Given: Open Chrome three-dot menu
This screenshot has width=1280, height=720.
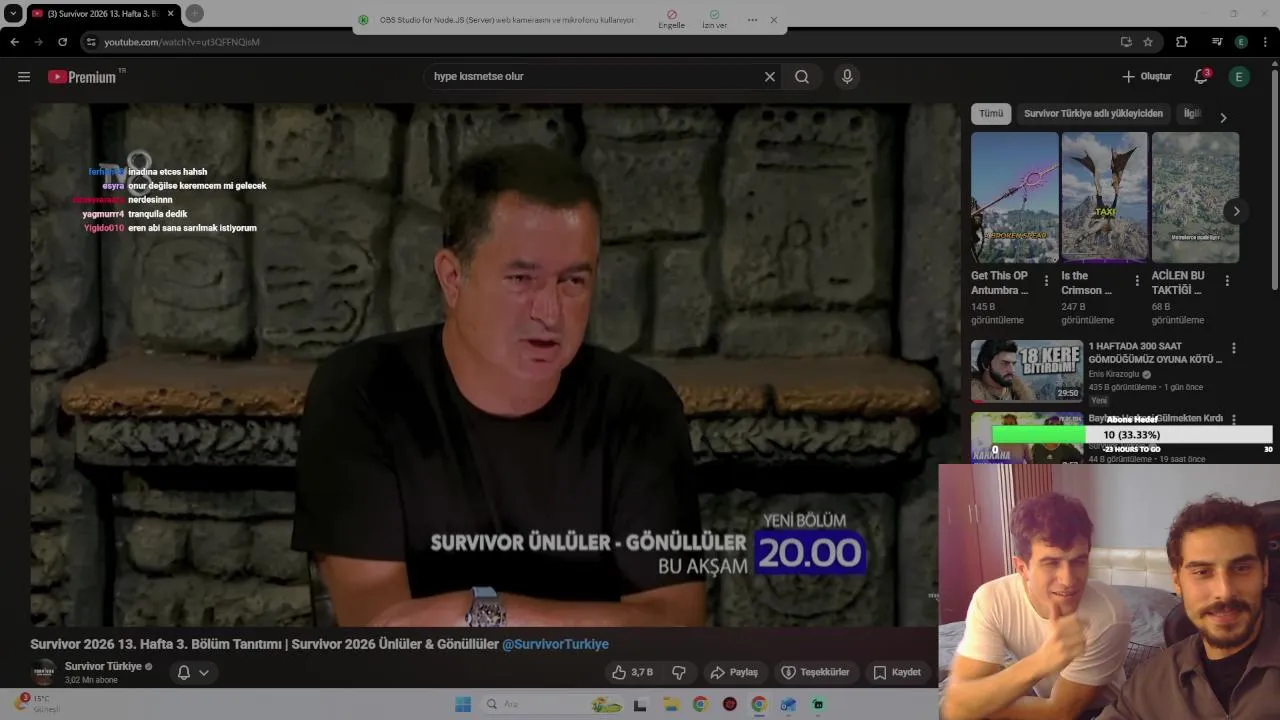Looking at the screenshot, I should 1266,42.
